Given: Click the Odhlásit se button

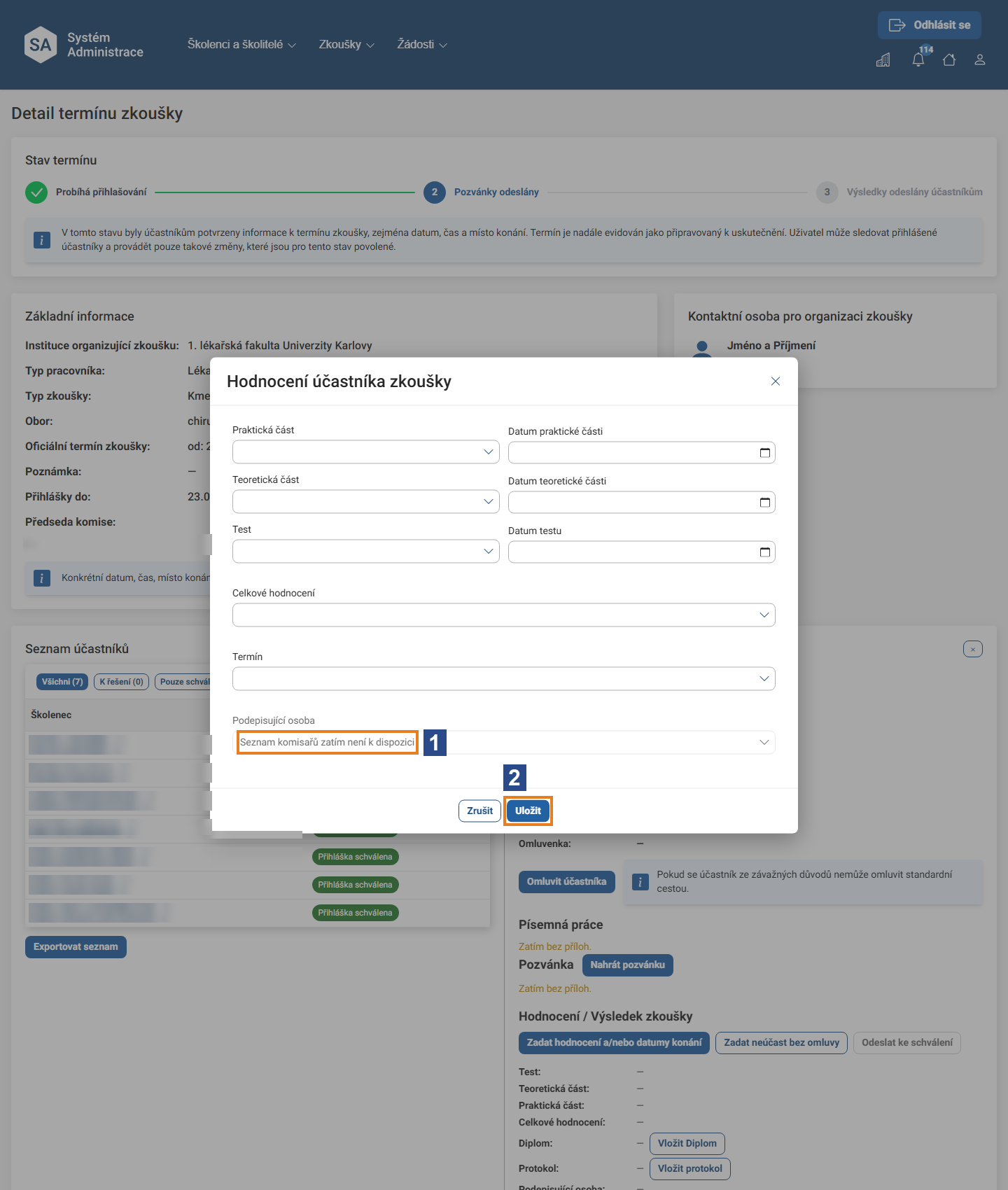Looking at the screenshot, I should coord(930,25).
